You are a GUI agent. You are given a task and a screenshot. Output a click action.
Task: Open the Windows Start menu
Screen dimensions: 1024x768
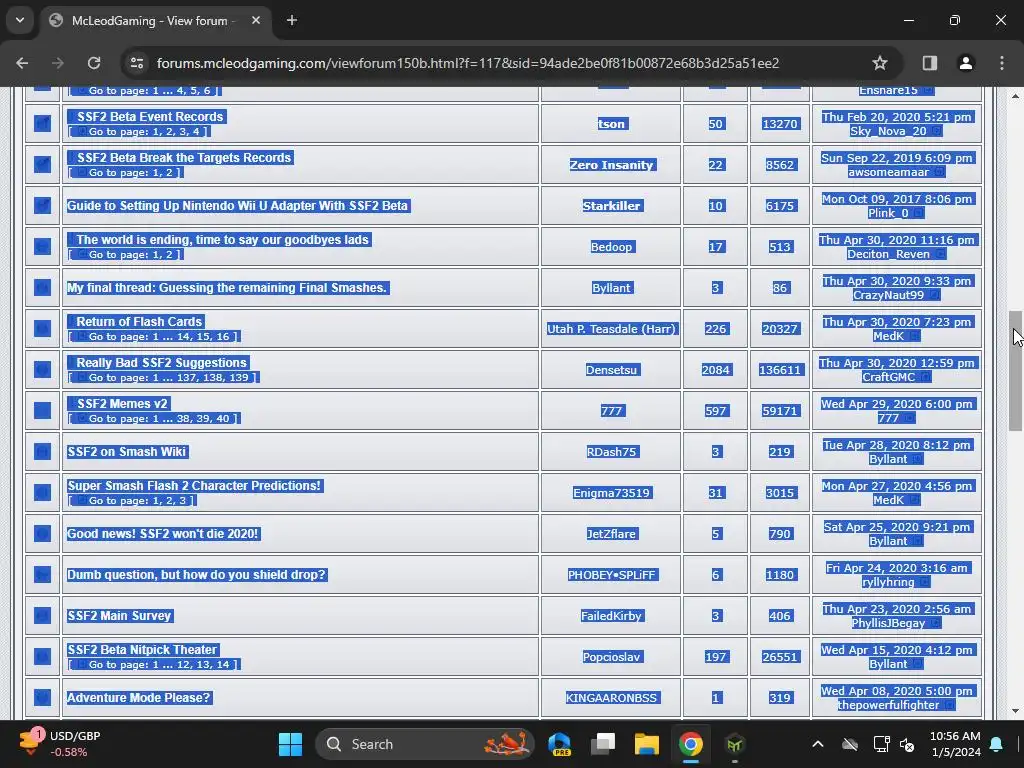click(291, 744)
